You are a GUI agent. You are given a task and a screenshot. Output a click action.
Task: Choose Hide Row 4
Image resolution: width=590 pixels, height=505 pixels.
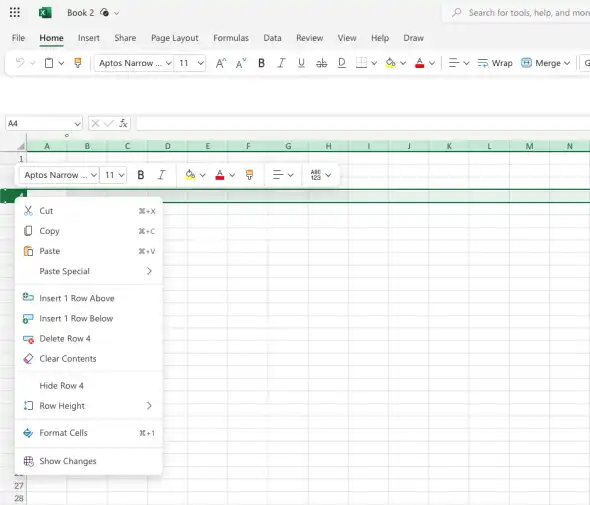coord(89,386)
